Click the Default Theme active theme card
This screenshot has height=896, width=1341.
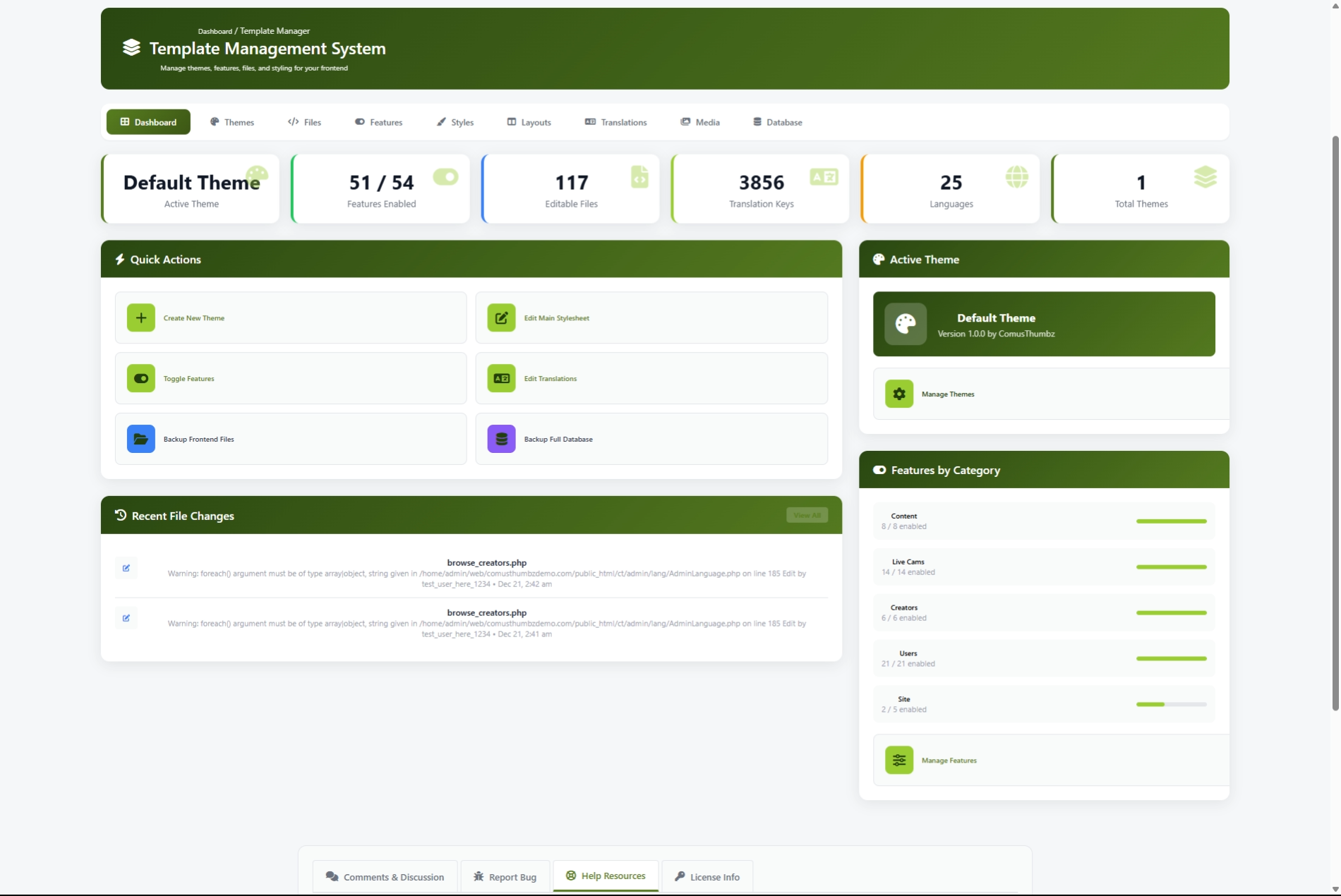point(1043,324)
